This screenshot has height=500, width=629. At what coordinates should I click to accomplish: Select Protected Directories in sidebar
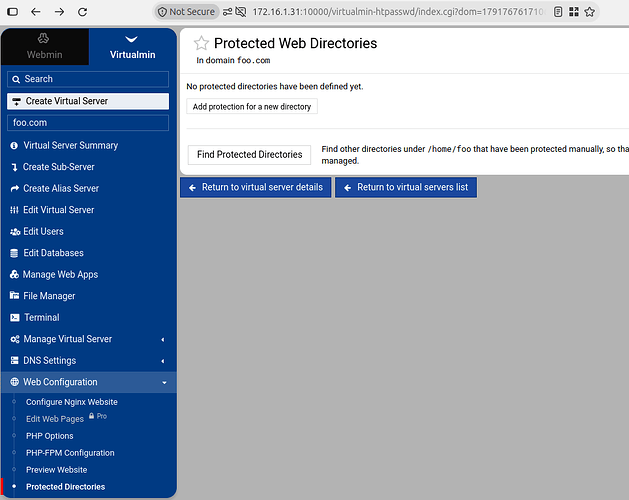coord(65,487)
